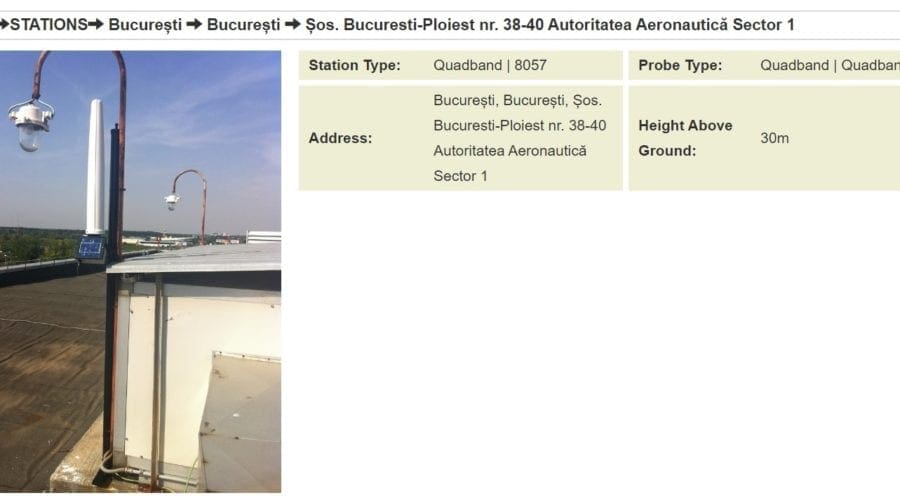Open the STATIONS breadcrumb link

[x=49, y=25]
